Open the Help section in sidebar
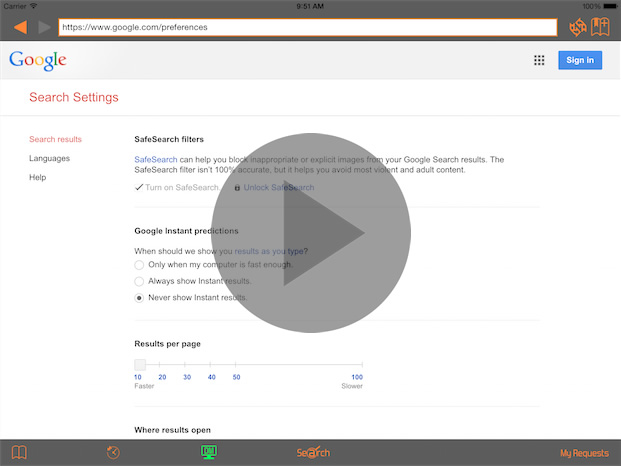621x466 pixels. 38,177
